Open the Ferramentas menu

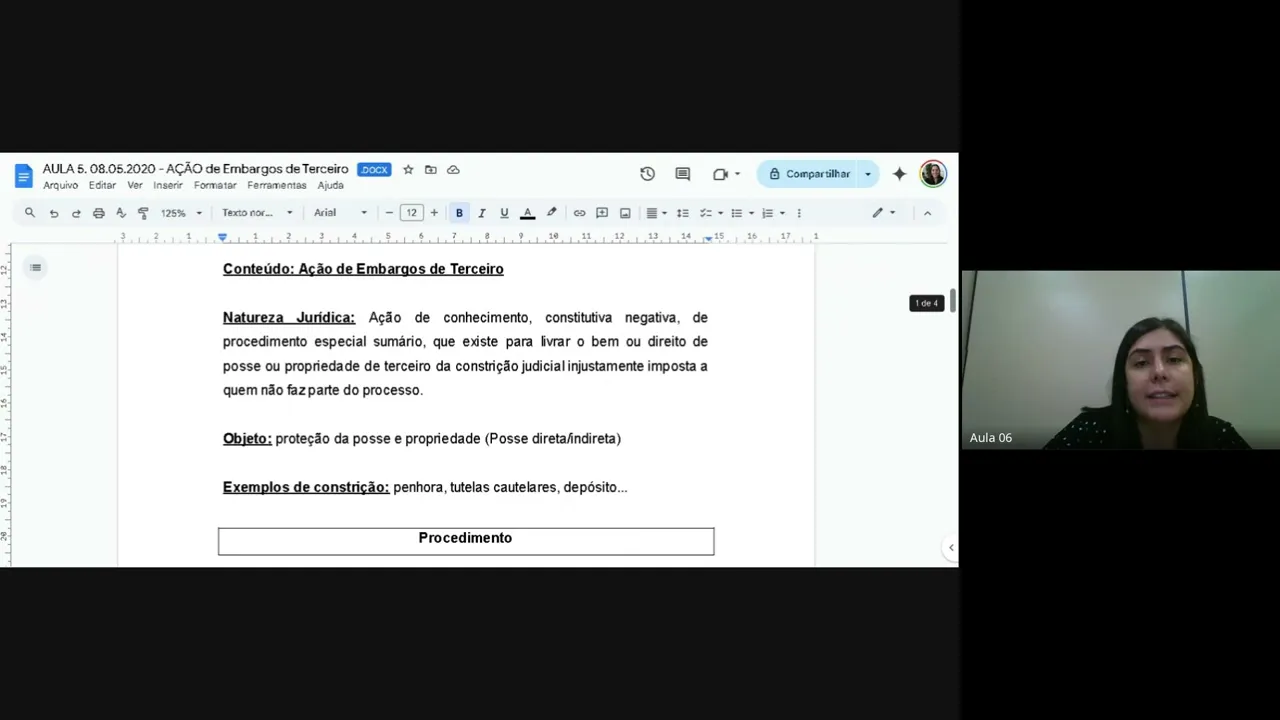click(277, 185)
